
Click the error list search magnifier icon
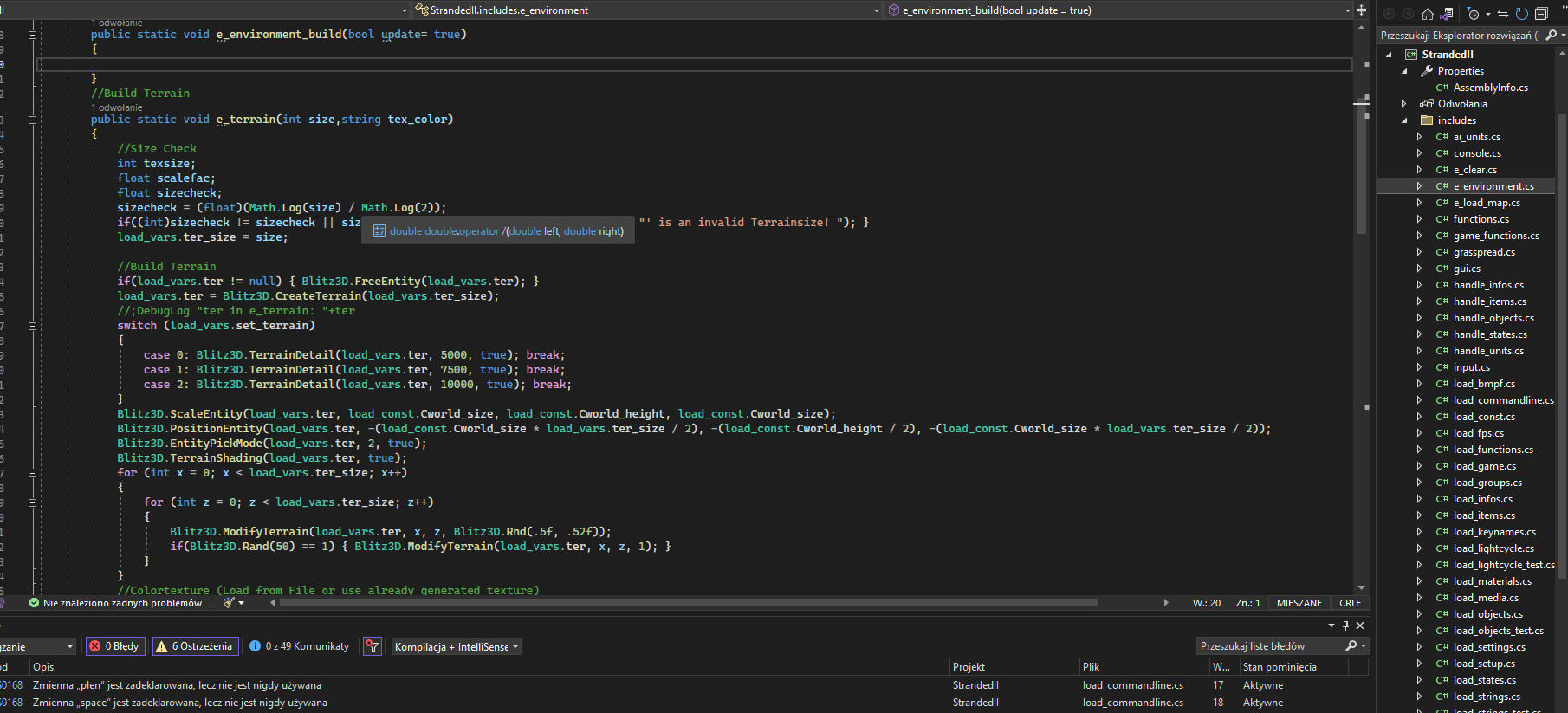(x=1351, y=646)
